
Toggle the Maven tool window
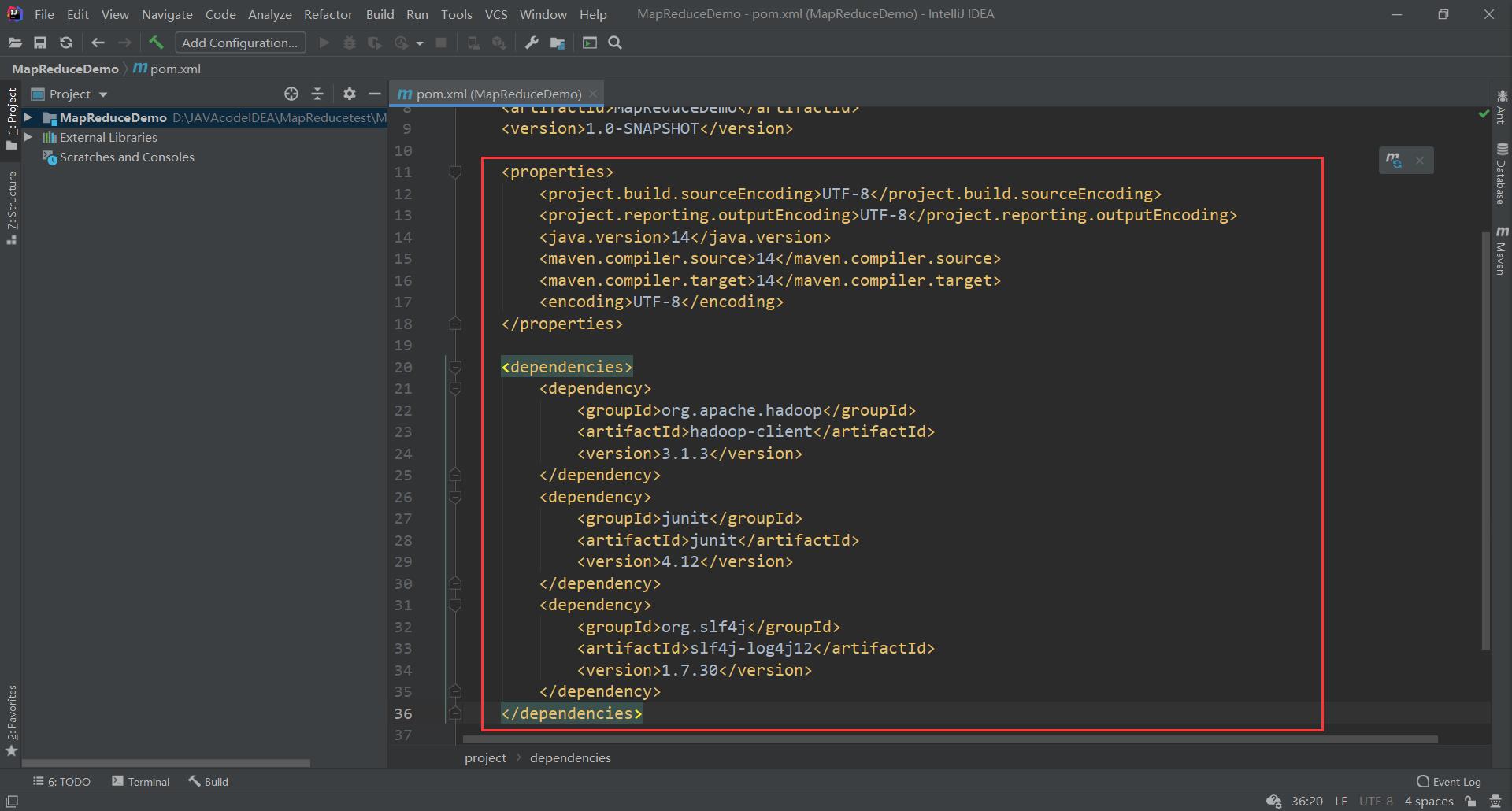pos(1502,250)
